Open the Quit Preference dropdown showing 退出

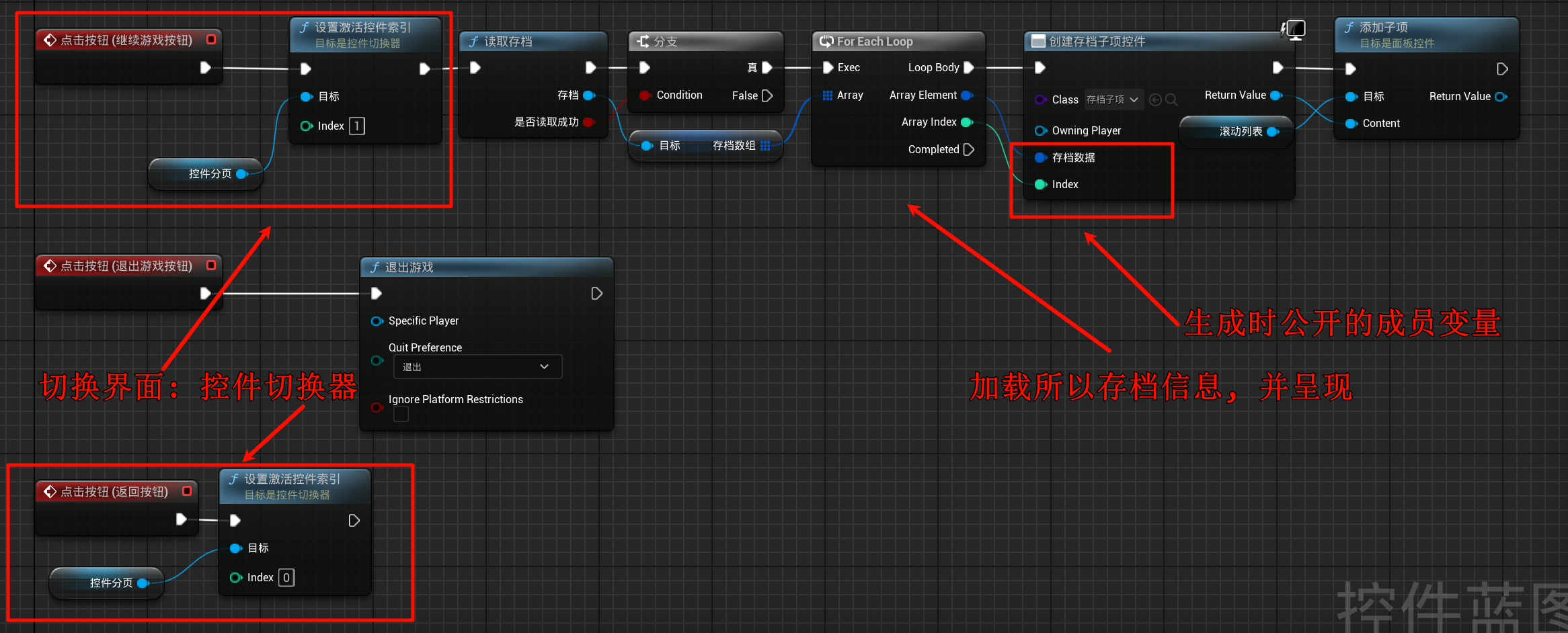tap(477, 367)
